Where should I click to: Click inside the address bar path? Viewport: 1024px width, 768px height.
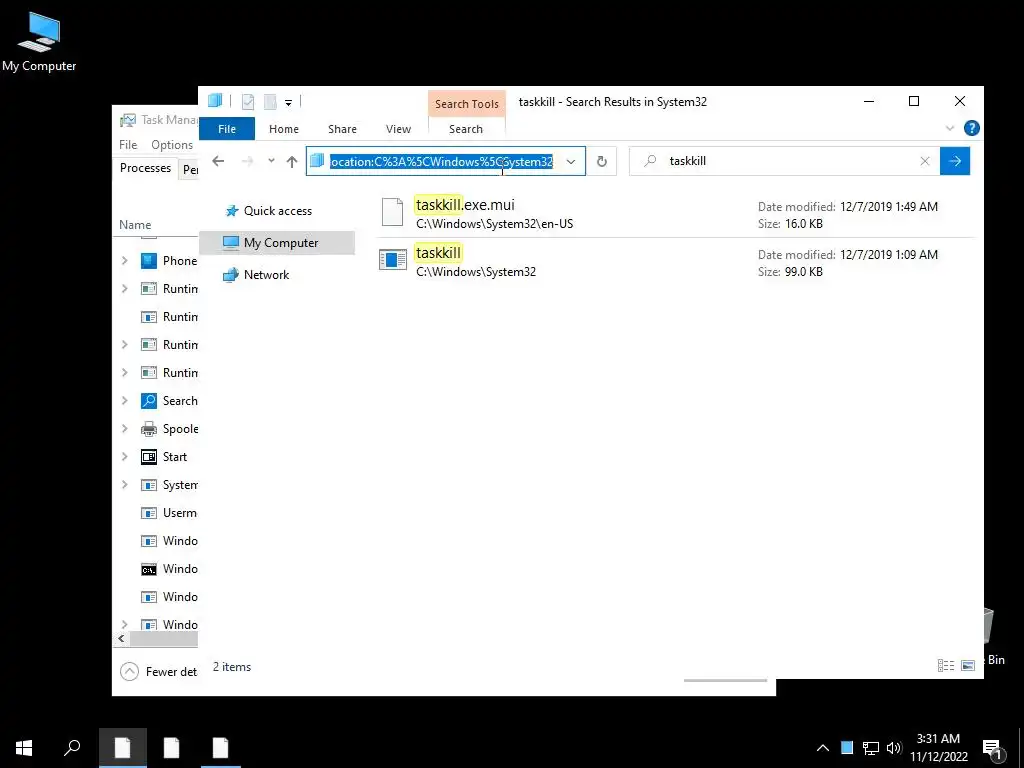pyautogui.click(x=441, y=161)
